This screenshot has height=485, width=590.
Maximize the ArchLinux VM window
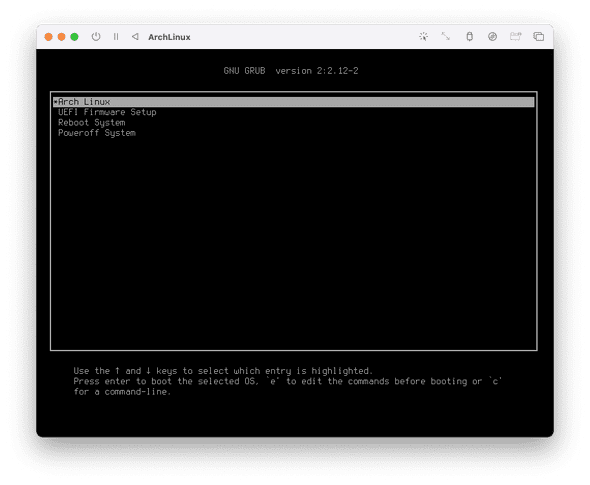tap(75, 36)
